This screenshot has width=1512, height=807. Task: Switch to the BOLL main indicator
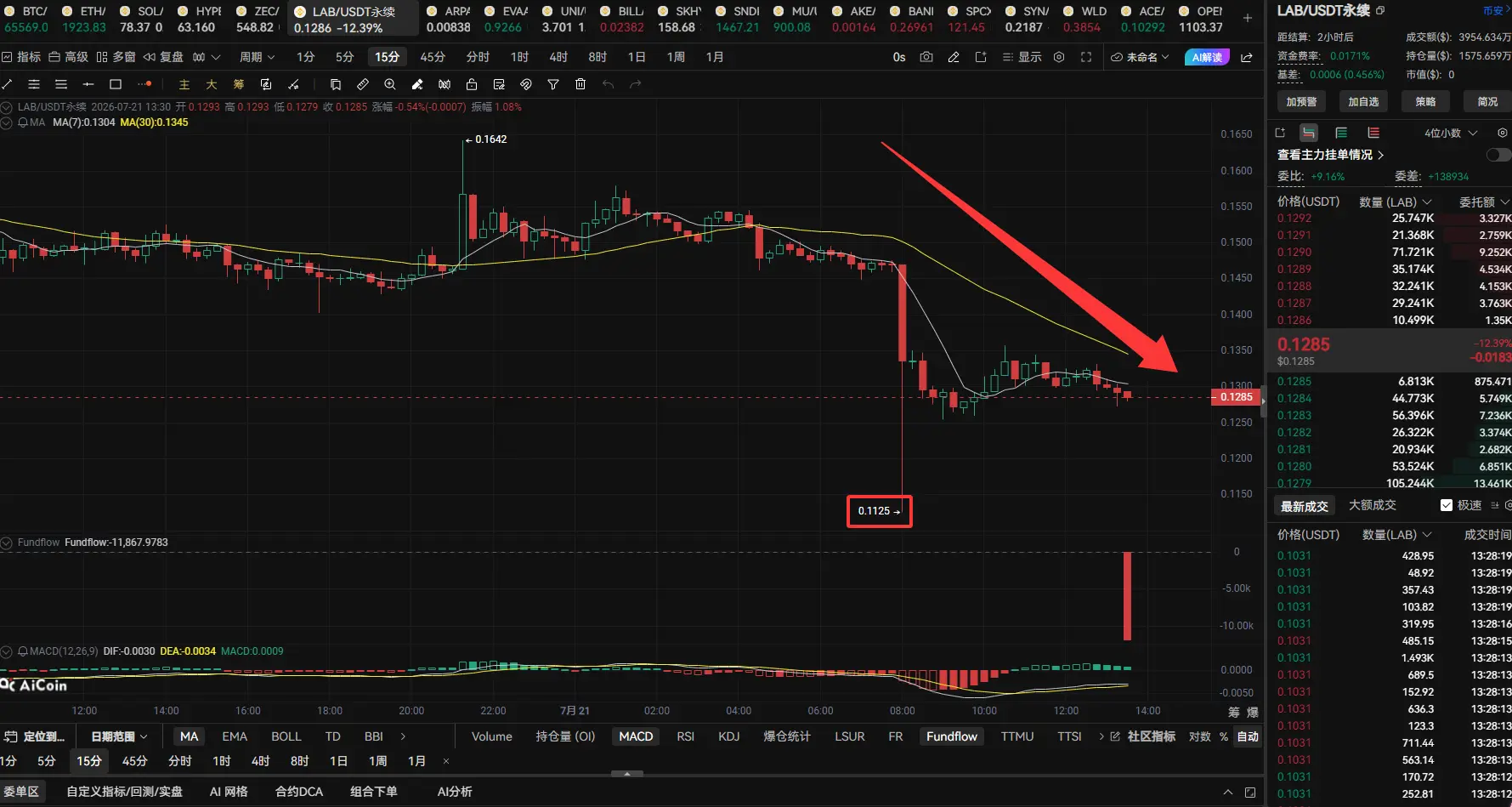pyautogui.click(x=286, y=736)
